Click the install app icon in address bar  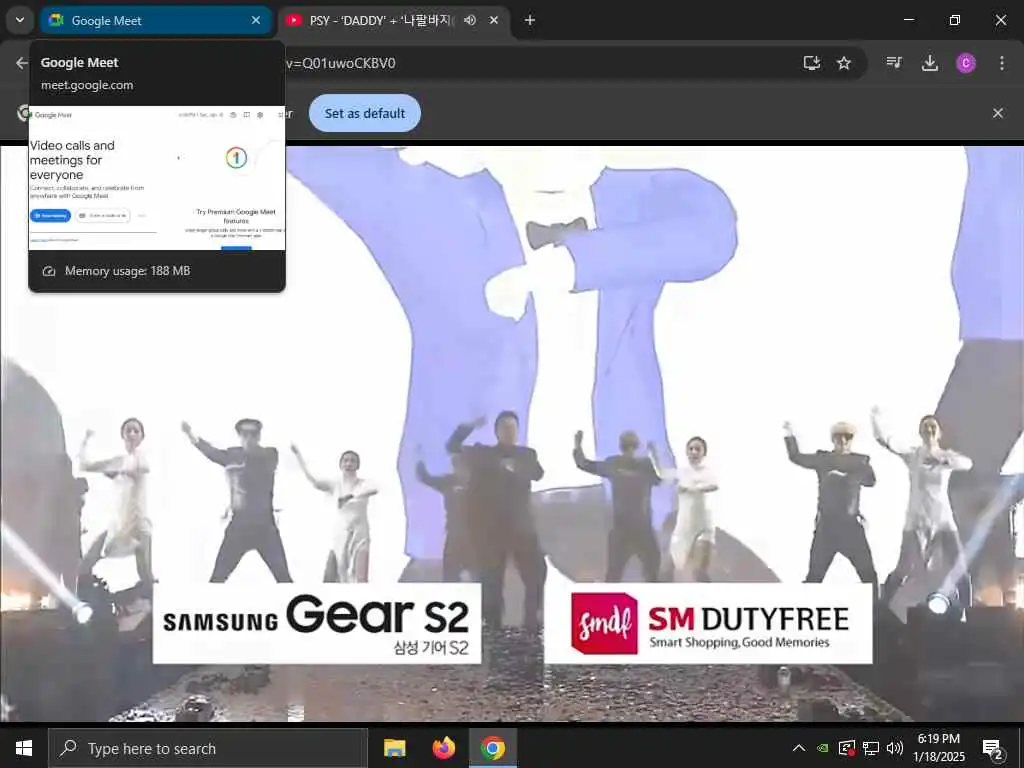812,63
